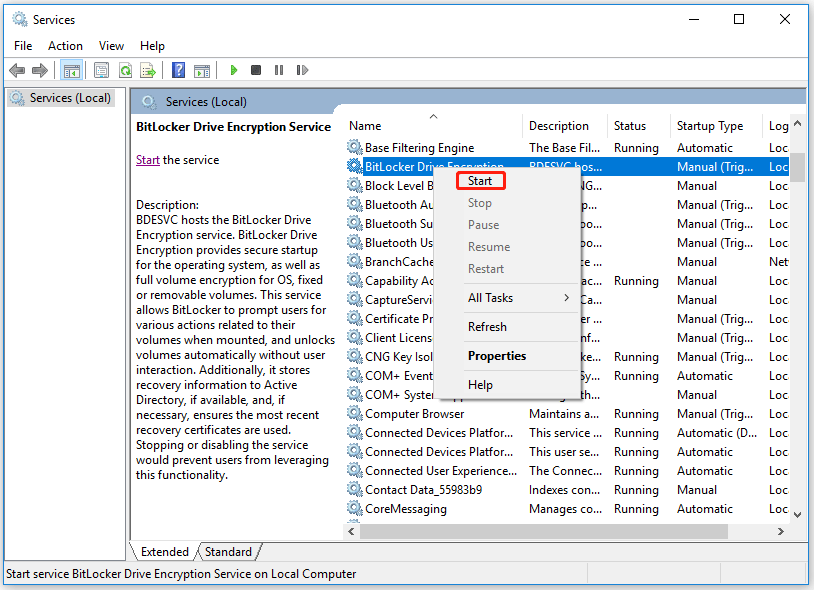
Task: Select the Computer Browser service row
Action: point(567,414)
